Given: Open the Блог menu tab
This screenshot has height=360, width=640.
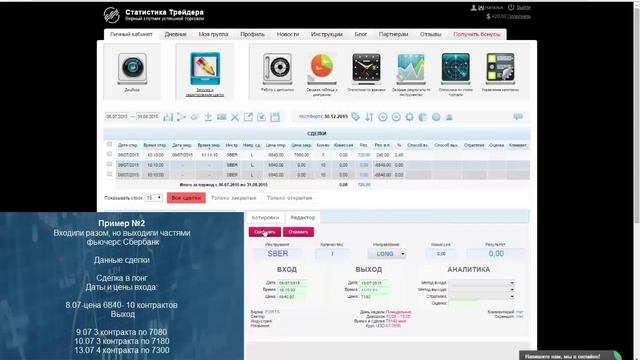Looking at the screenshot, I should point(360,34).
